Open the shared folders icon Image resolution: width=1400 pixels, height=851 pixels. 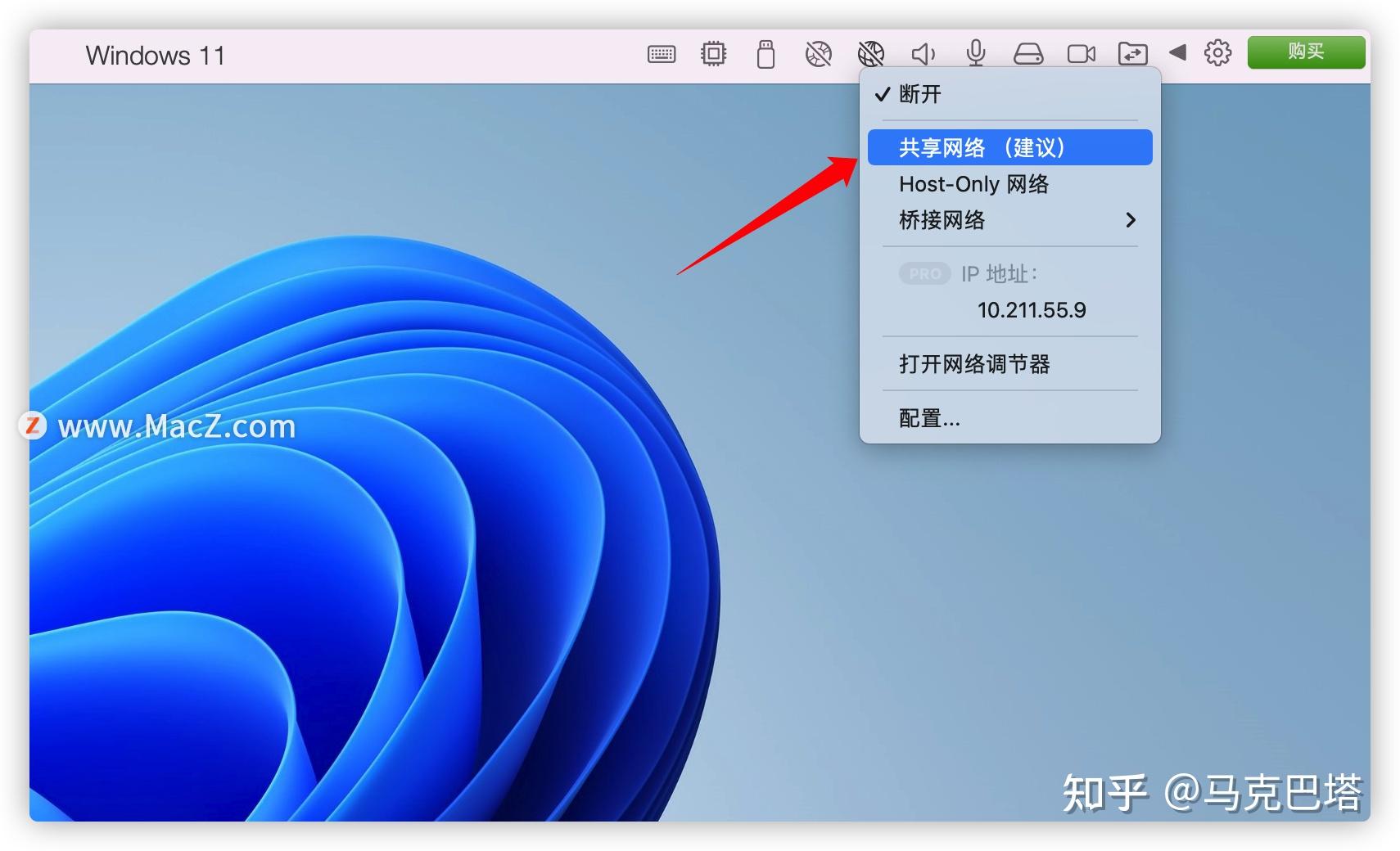1133,53
